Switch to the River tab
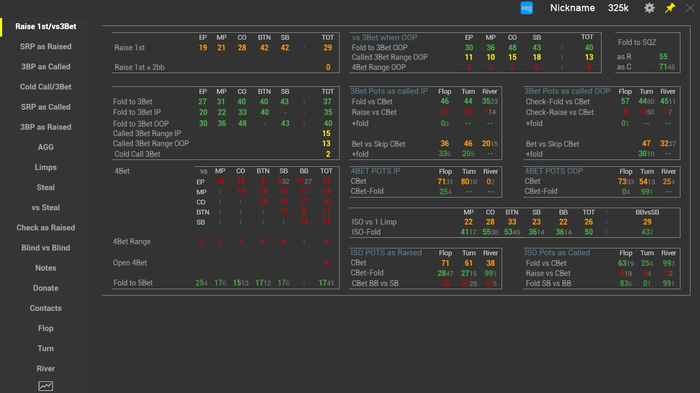 tap(46, 368)
